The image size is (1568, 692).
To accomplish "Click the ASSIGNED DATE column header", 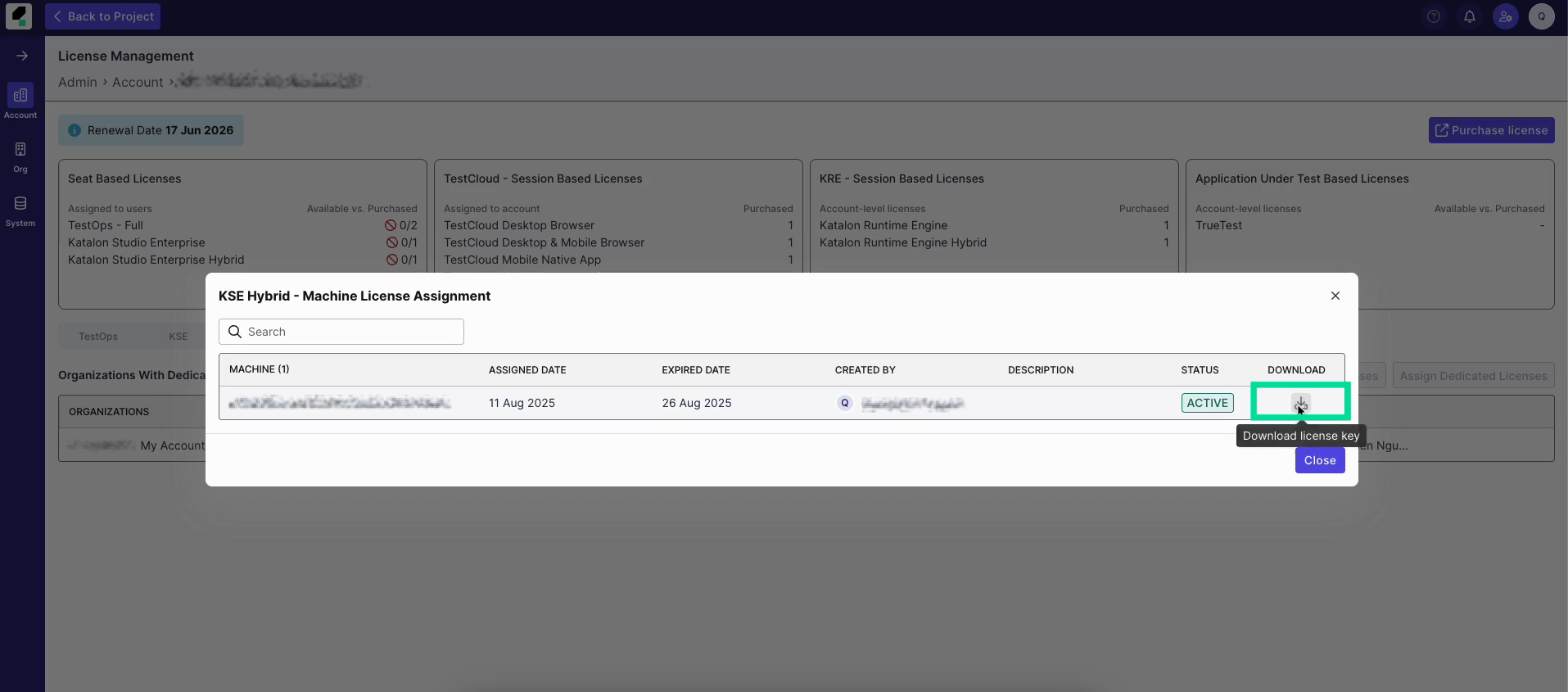I will click(527, 370).
